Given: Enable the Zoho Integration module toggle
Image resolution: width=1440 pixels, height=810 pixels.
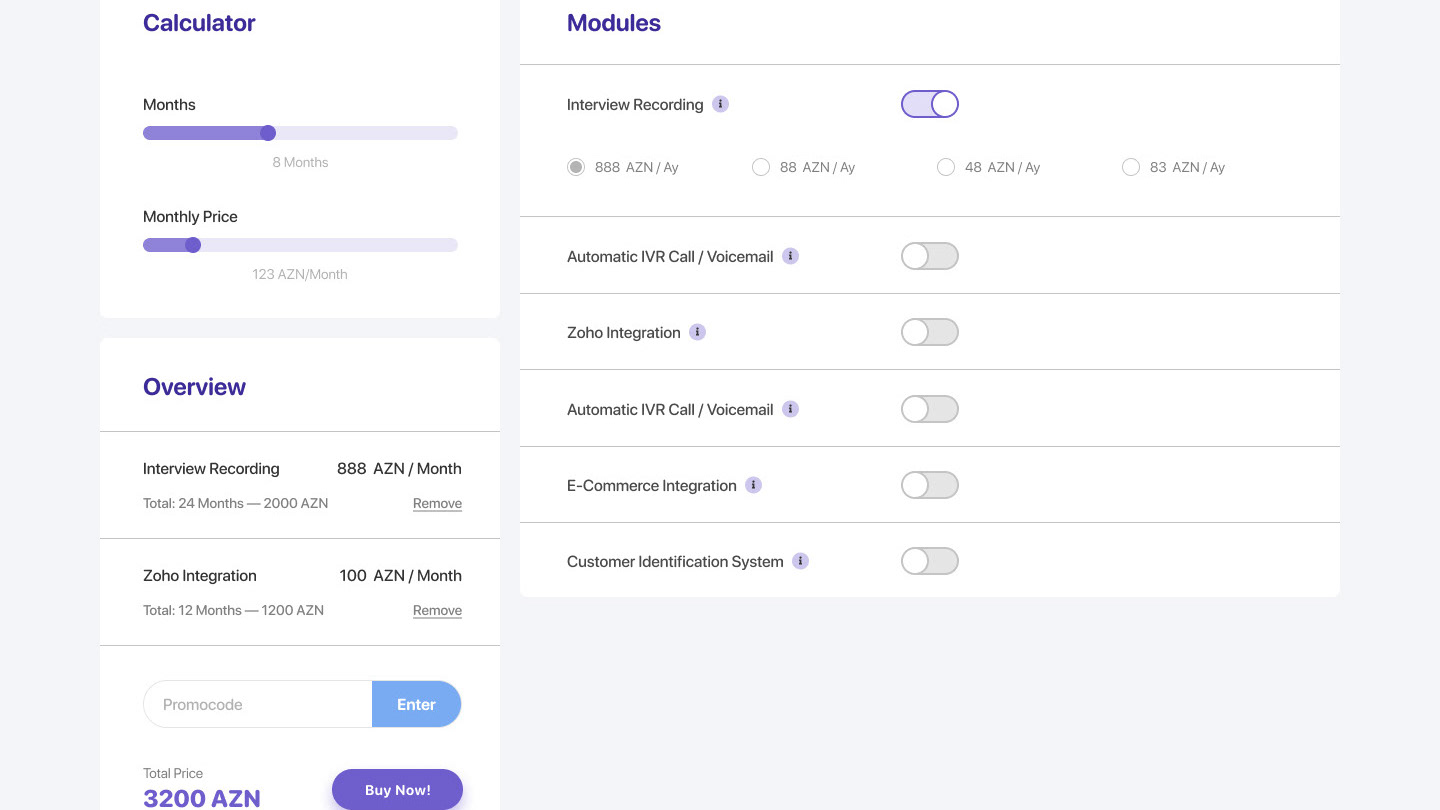Looking at the screenshot, I should pos(930,332).
